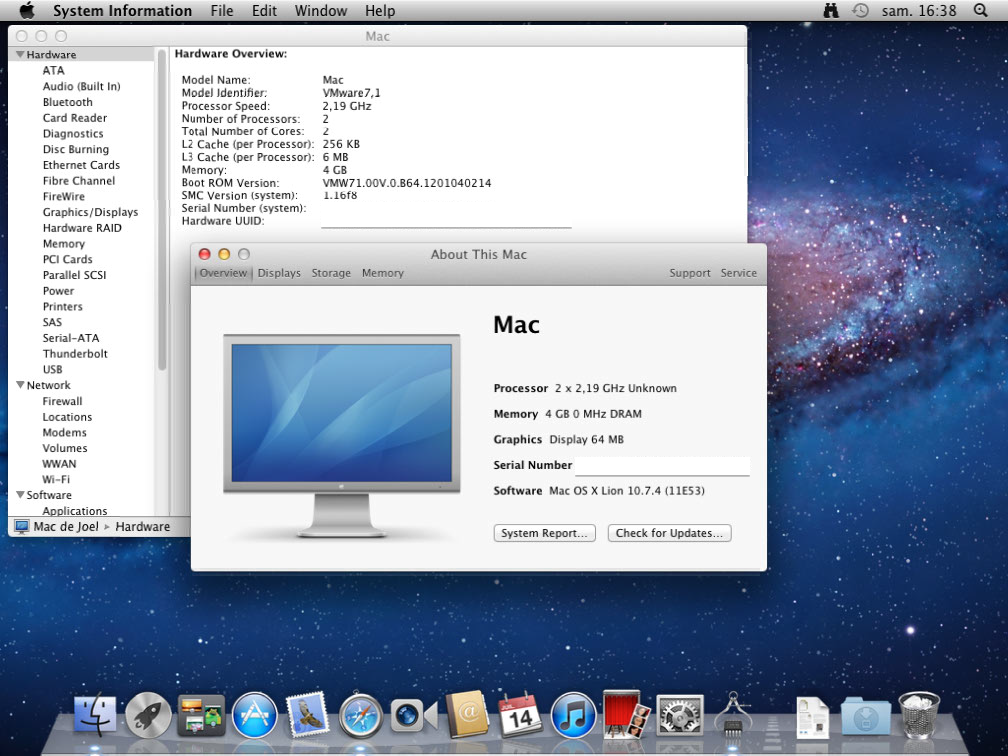Click the menu bar clock sam. 16:38

(x=919, y=11)
